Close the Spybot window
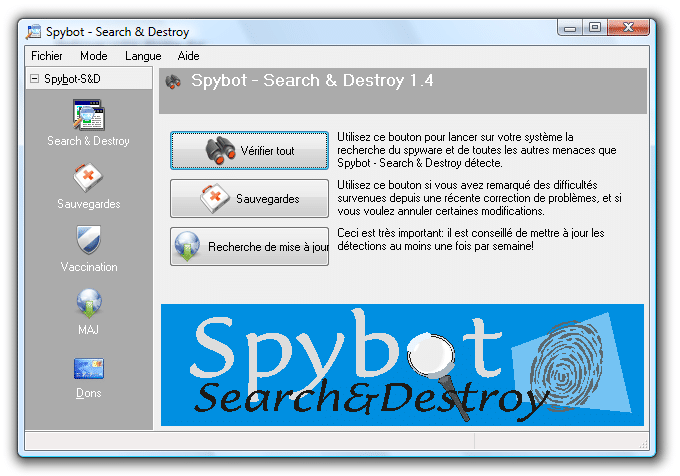 point(628,28)
